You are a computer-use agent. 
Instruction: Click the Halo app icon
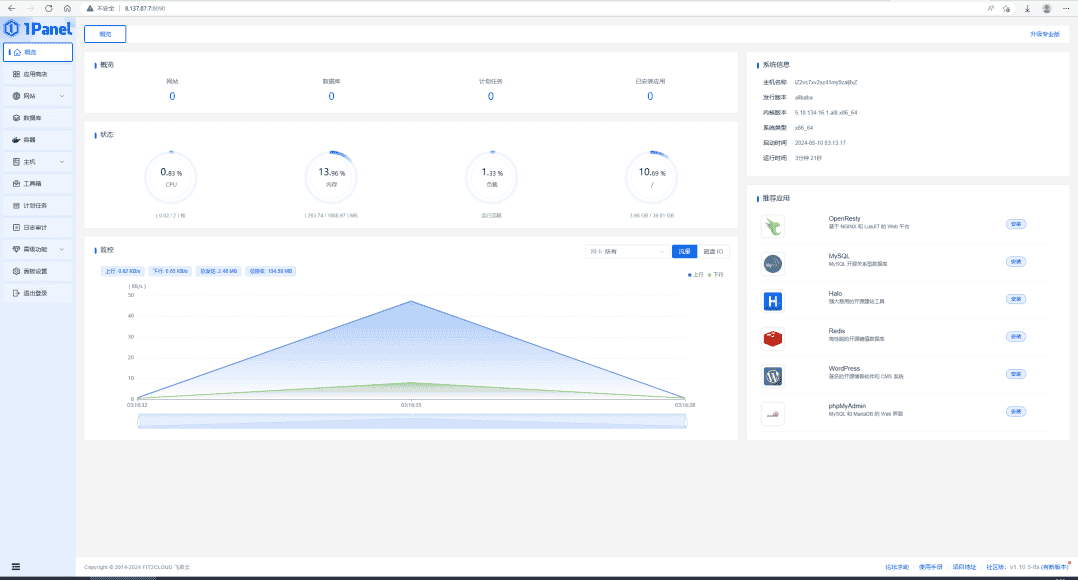(x=772, y=301)
